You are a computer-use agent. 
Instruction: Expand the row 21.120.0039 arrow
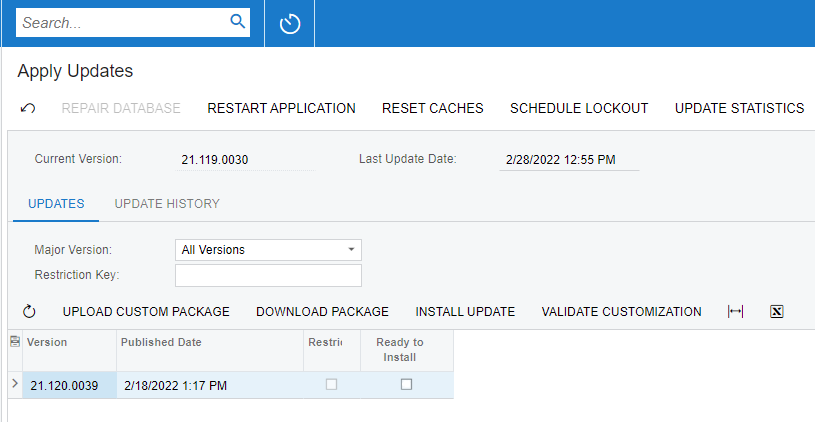click(15, 384)
